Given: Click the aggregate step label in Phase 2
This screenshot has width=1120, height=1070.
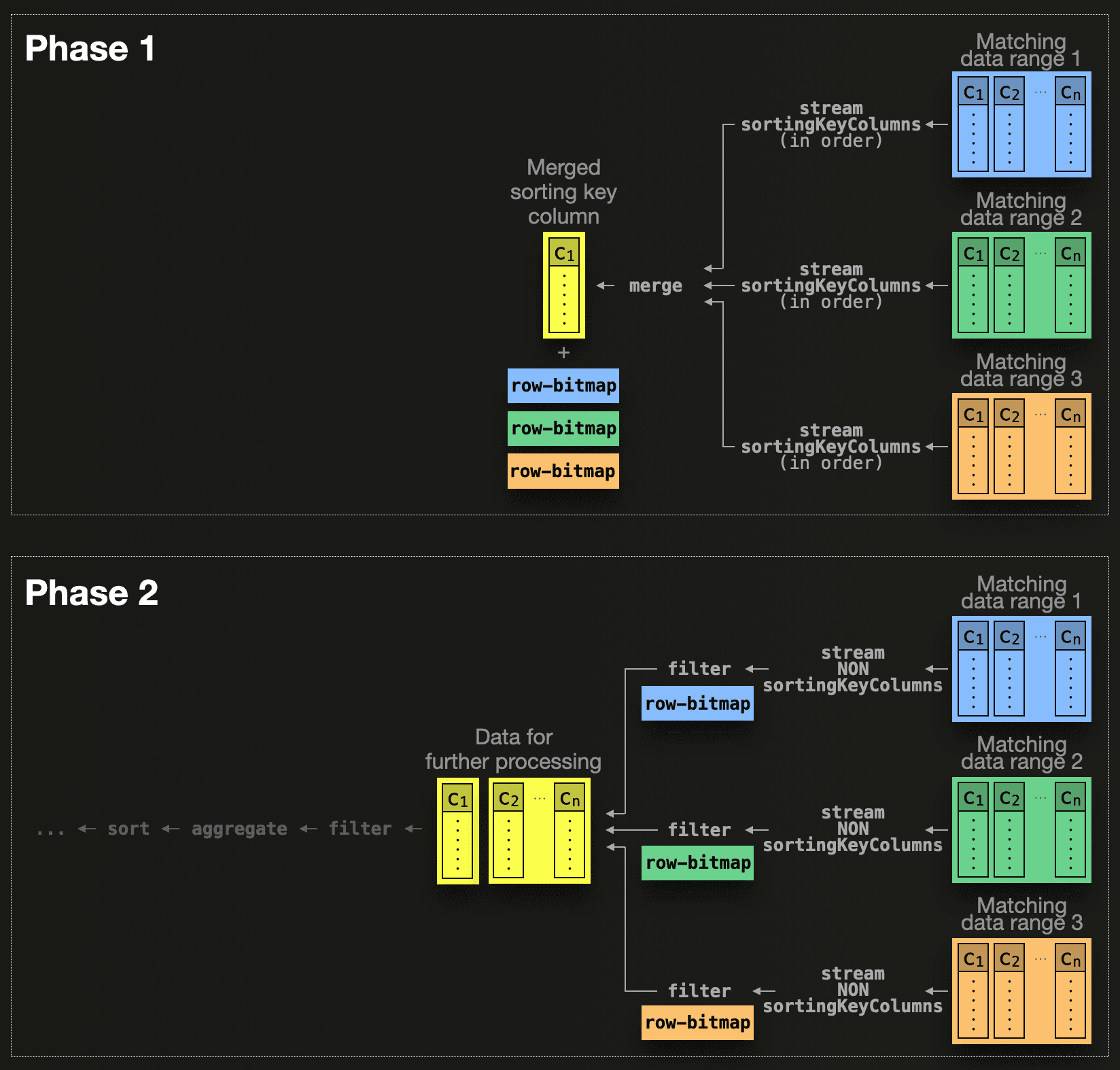Looking at the screenshot, I should click(239, 829).
